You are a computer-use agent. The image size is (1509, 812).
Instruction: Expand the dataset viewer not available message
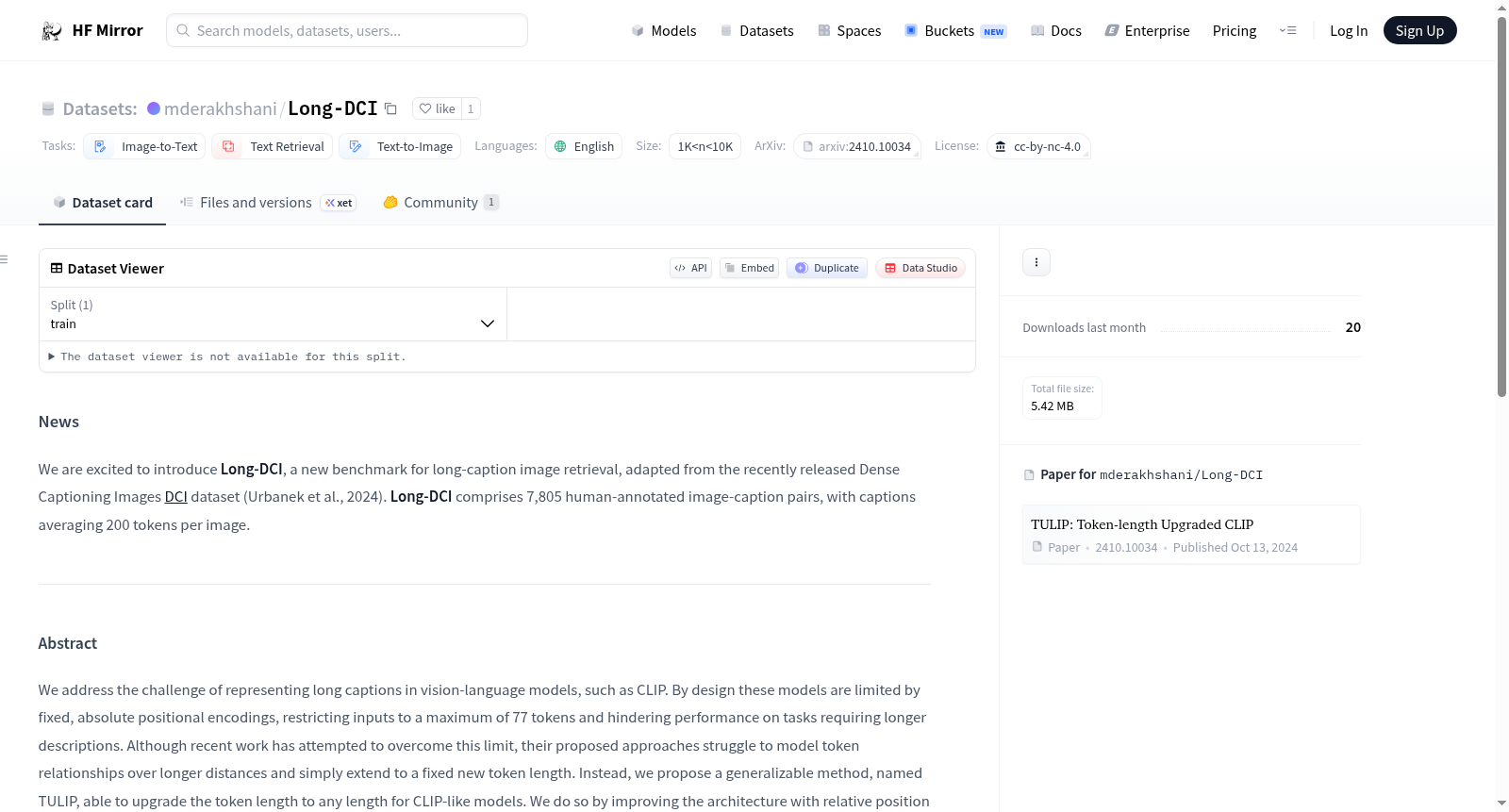226,356
